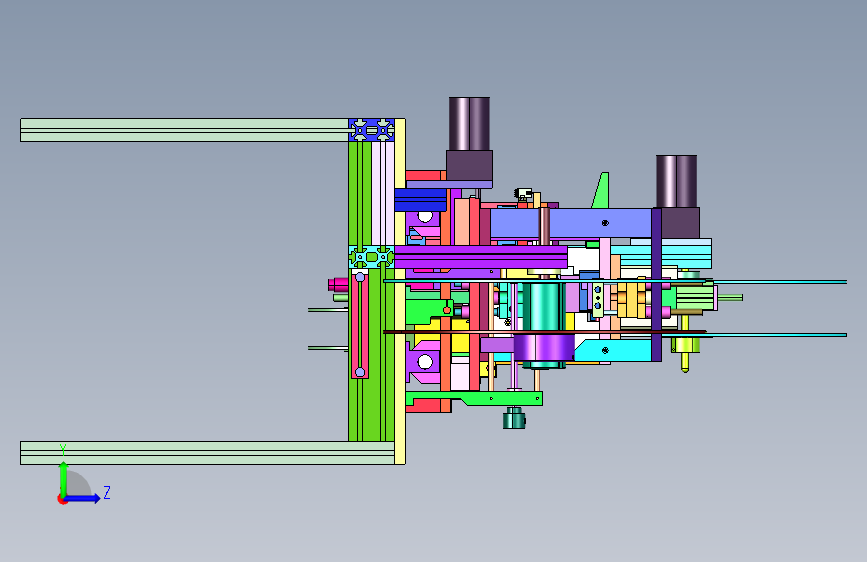Click the blue Z axis arrow of triad

83,498
